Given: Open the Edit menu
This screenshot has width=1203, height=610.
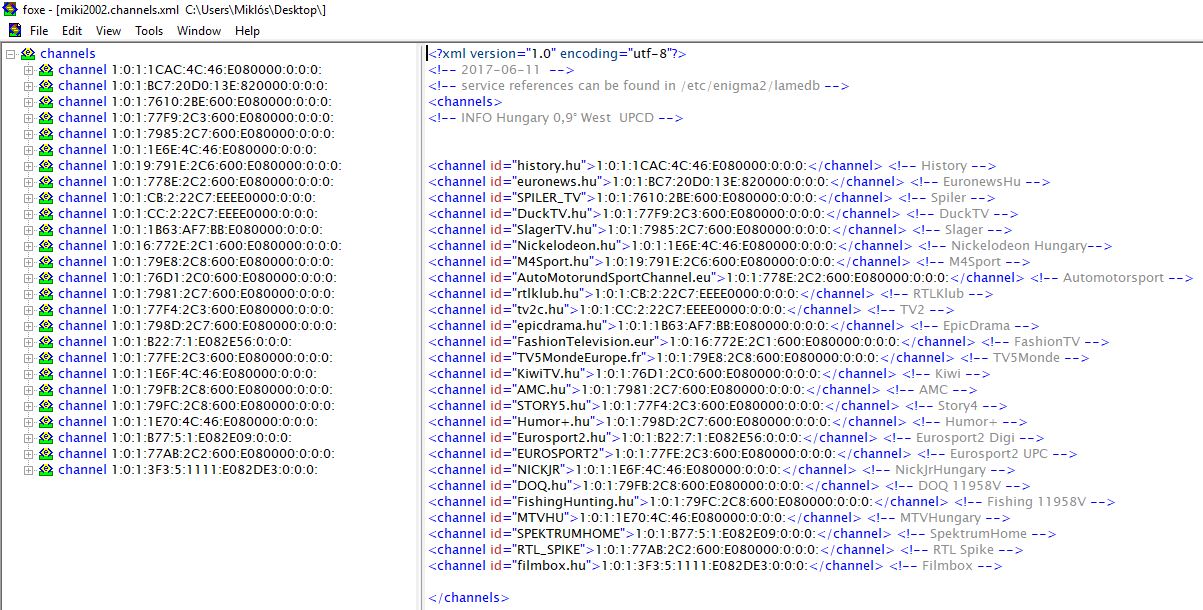Looking at the screenshot, I should 71,31.
